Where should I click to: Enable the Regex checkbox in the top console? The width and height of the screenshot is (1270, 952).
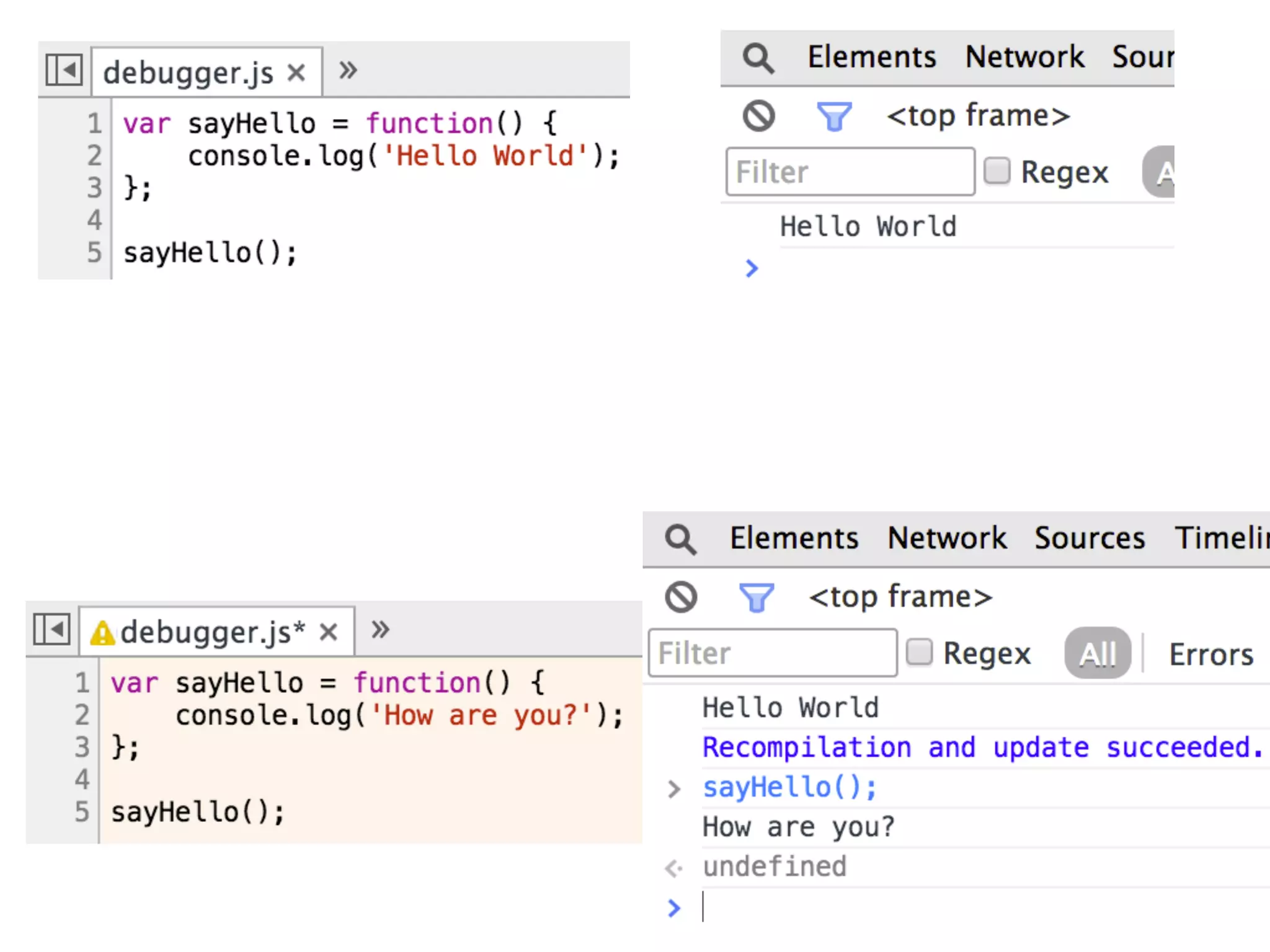[997, 171]
